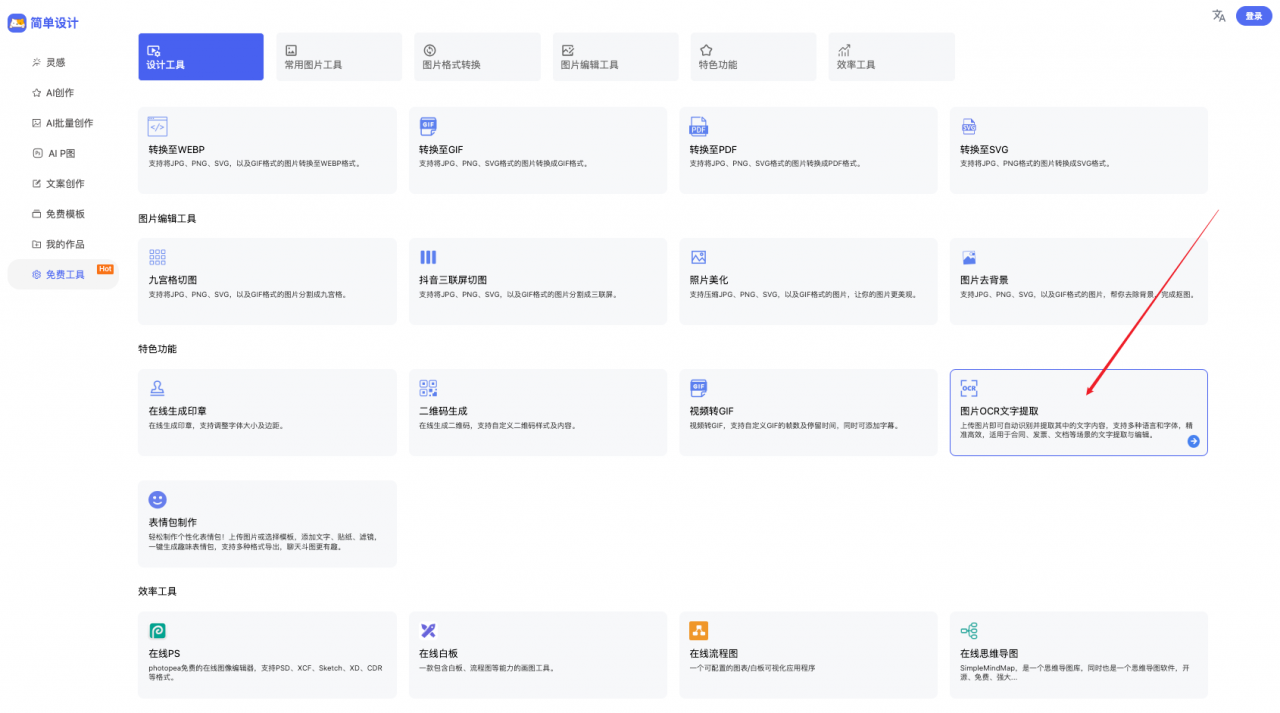Open the 视频转GIF tool link
Viewport: 1280px width, 713px height.
click(807, 412)
